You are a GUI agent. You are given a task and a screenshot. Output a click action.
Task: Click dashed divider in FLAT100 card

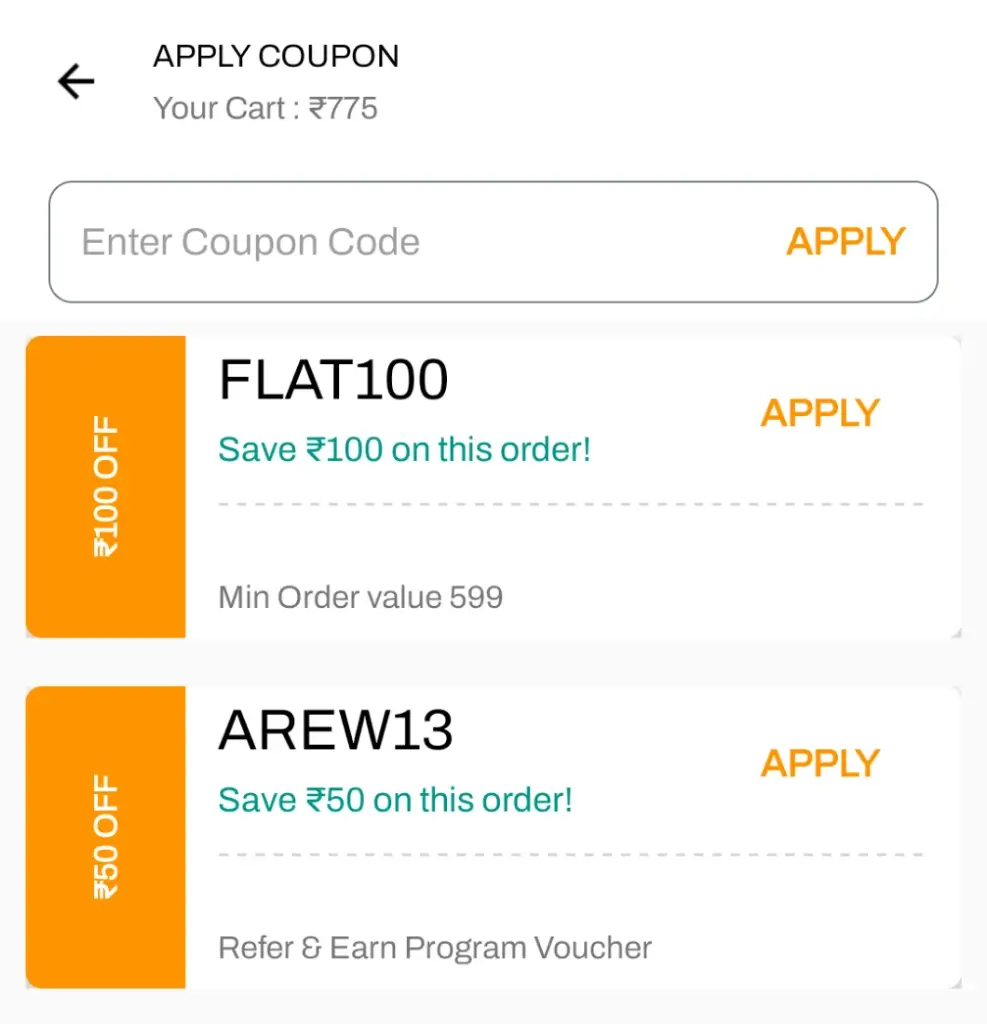pyautogui.click(x=572, y=504)
